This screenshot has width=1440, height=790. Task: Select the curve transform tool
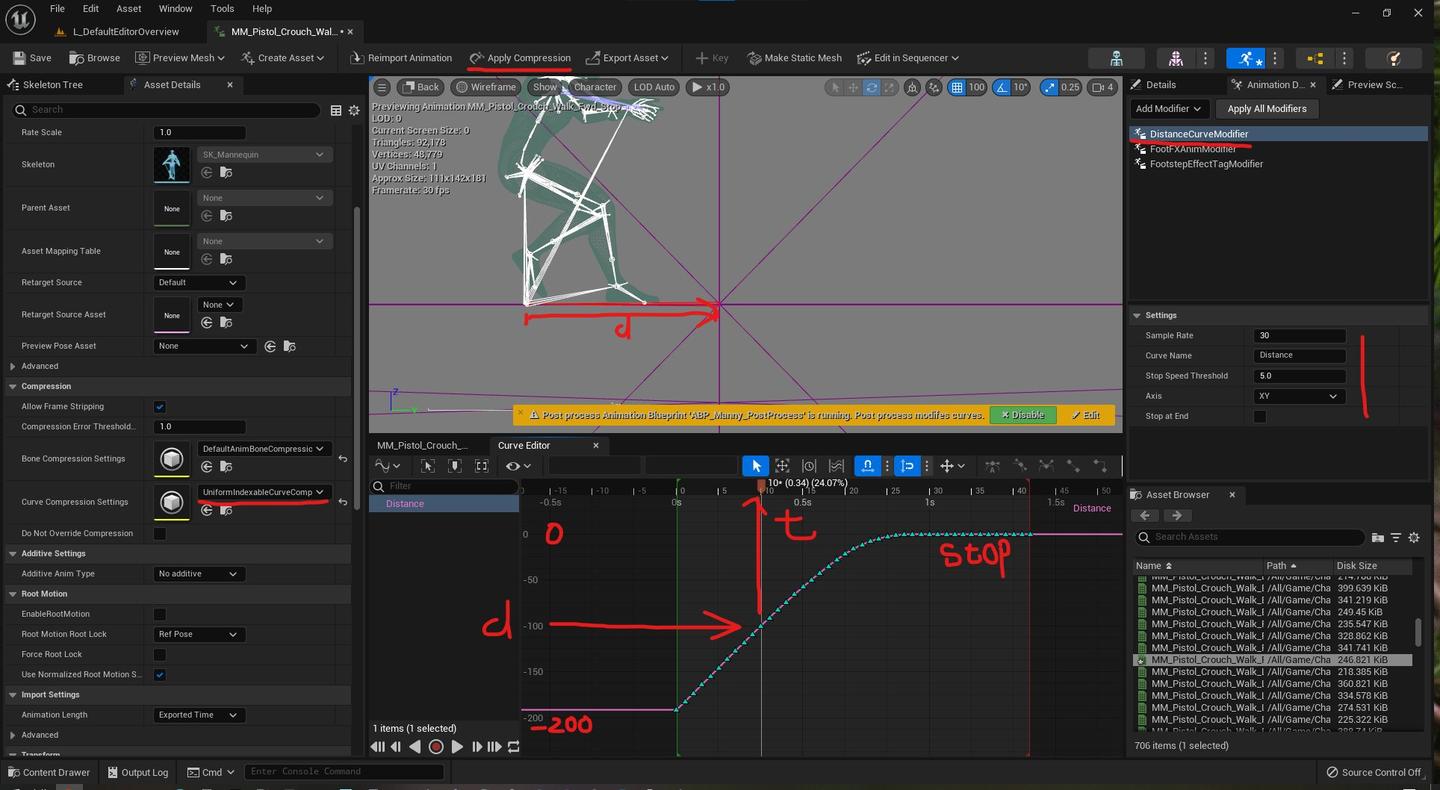click(782, 466)
